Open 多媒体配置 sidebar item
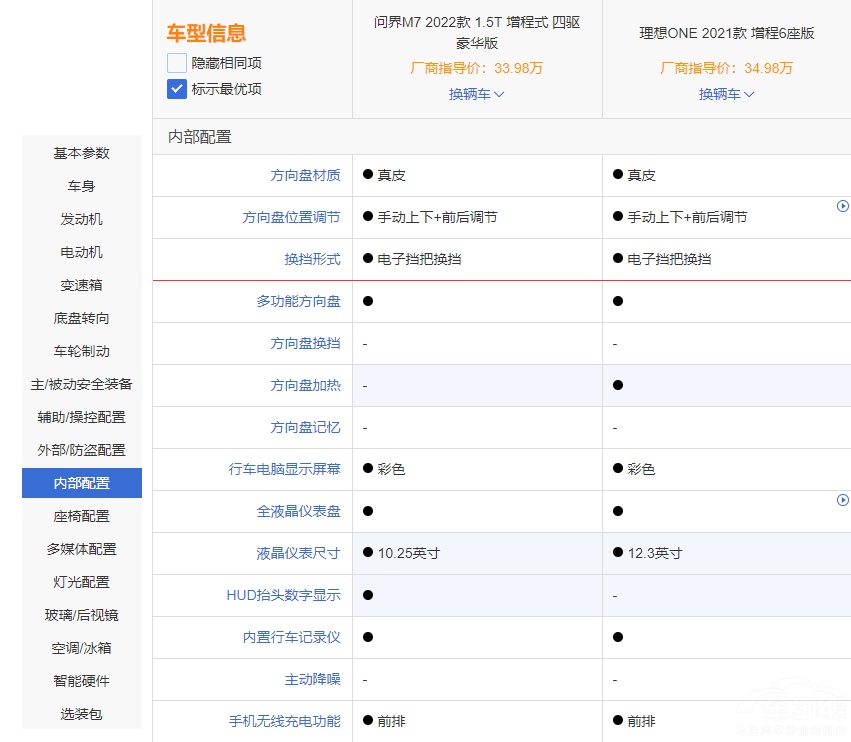 coord(82,549)
